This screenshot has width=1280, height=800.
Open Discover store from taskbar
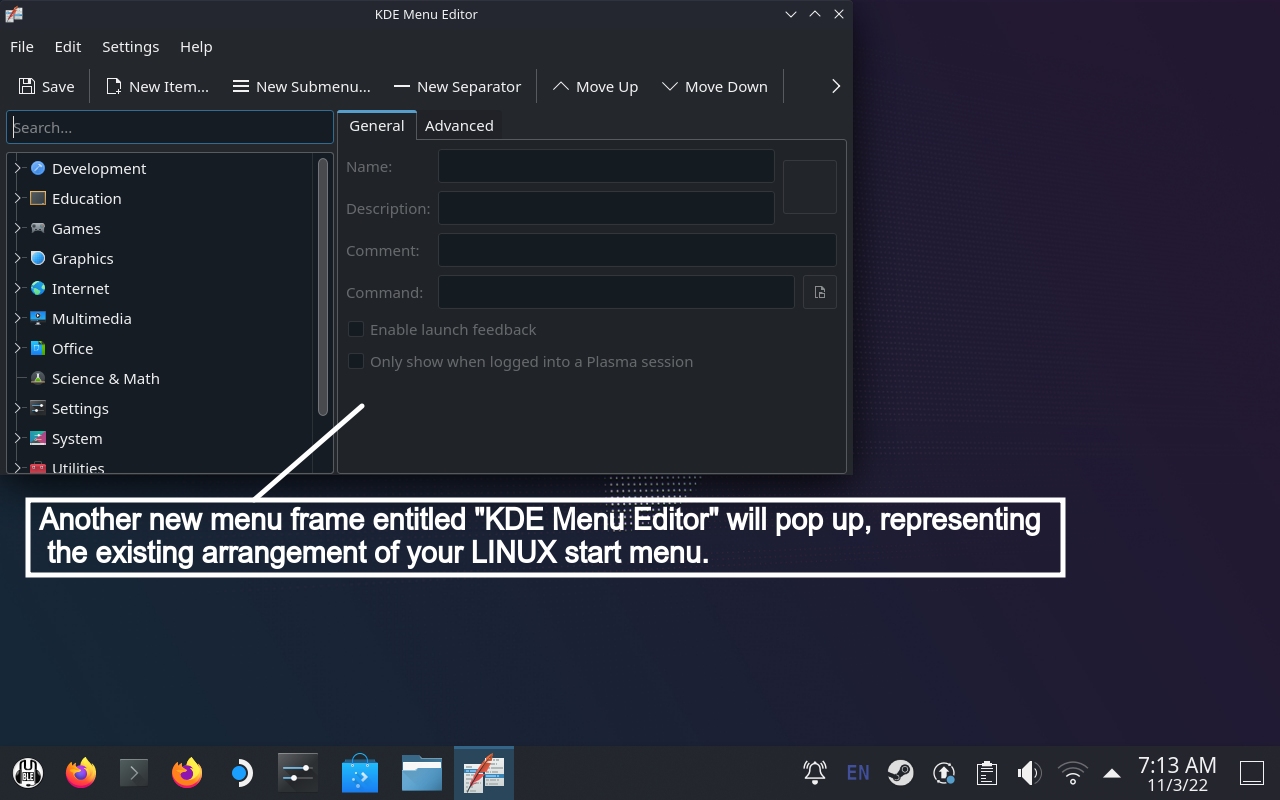[x=360, y=772]
